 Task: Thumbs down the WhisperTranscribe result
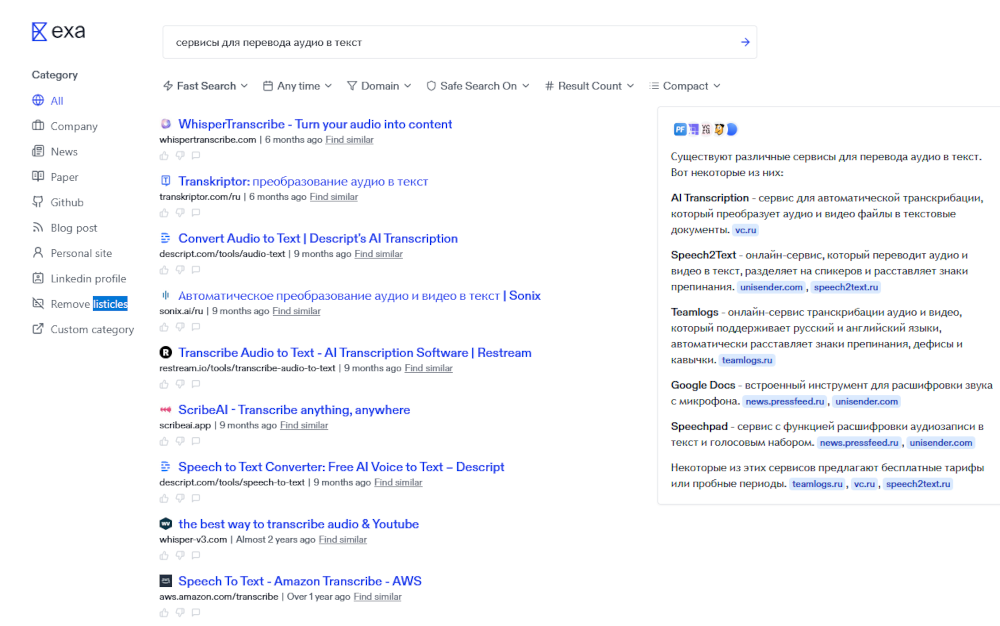coord(180,156)
